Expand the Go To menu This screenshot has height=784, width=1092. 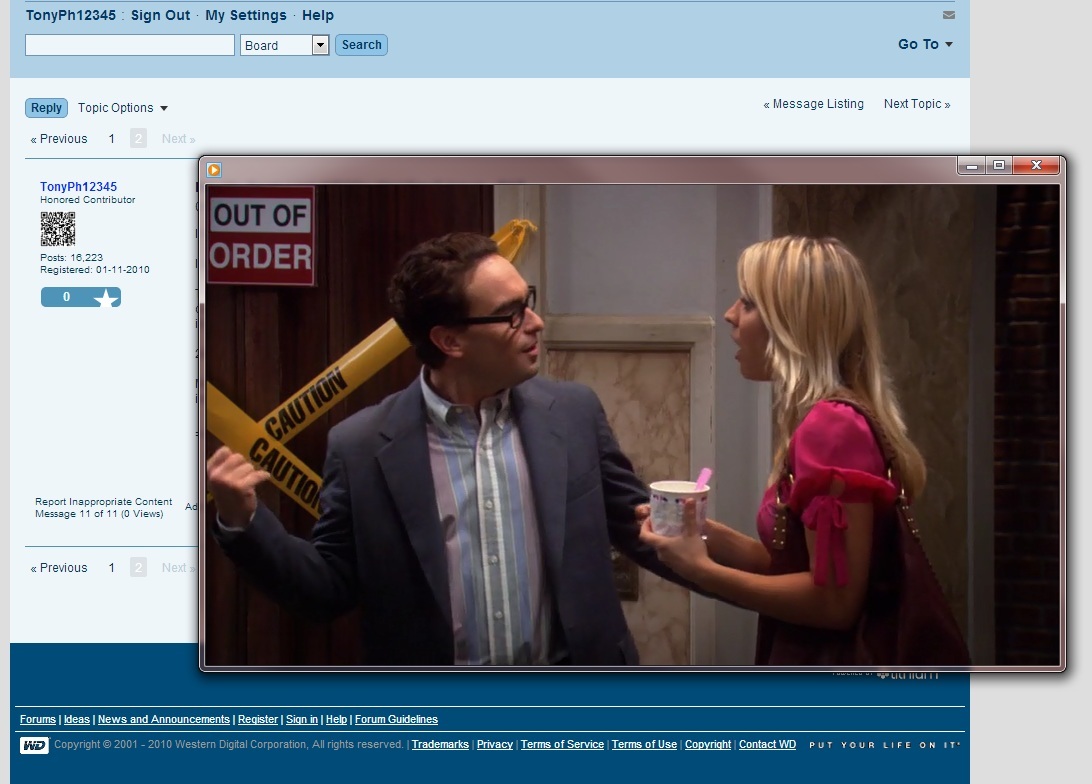[925, 44]
